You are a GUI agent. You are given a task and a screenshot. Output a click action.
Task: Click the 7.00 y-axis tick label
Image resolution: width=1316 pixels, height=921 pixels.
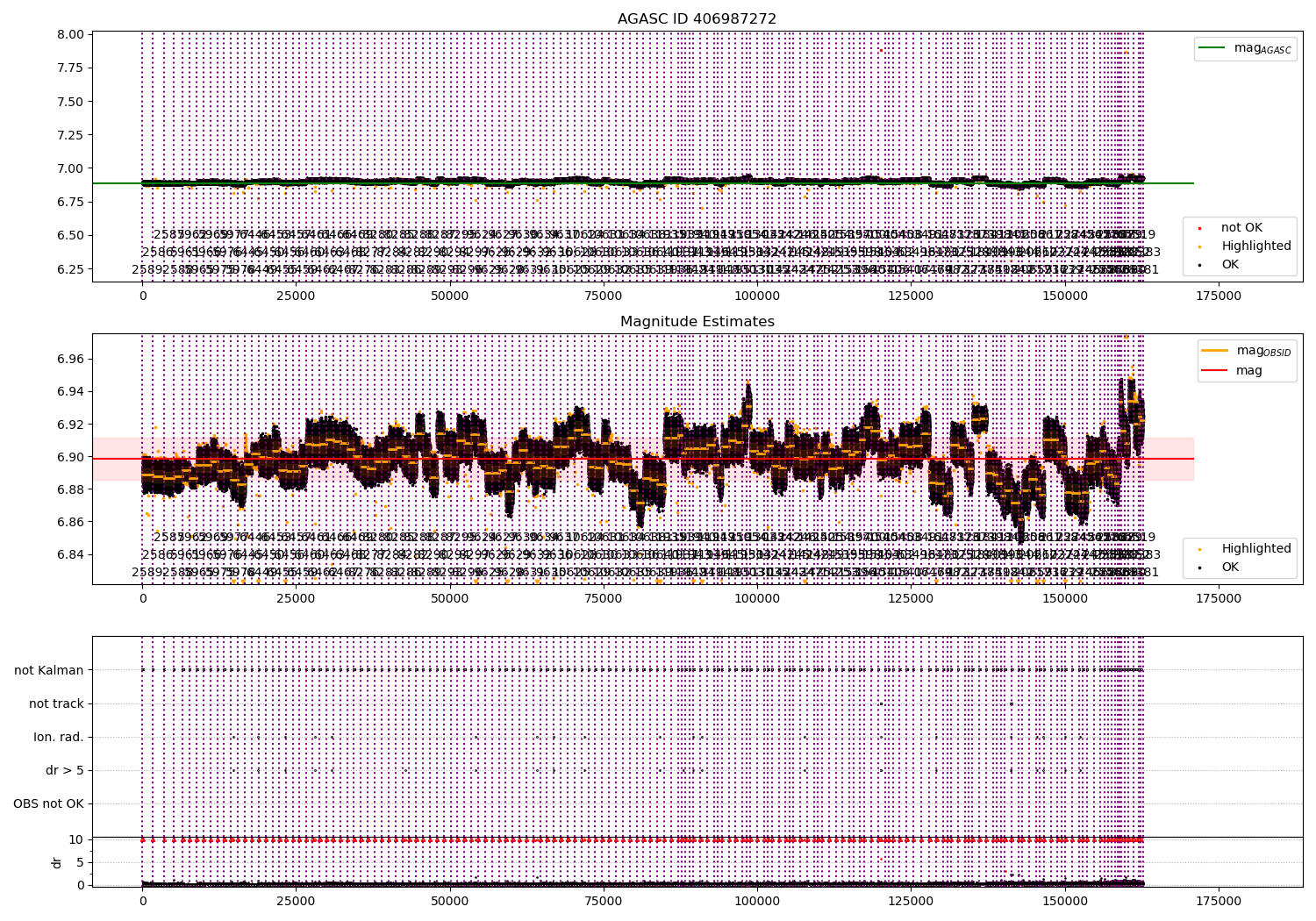[71, 168]
